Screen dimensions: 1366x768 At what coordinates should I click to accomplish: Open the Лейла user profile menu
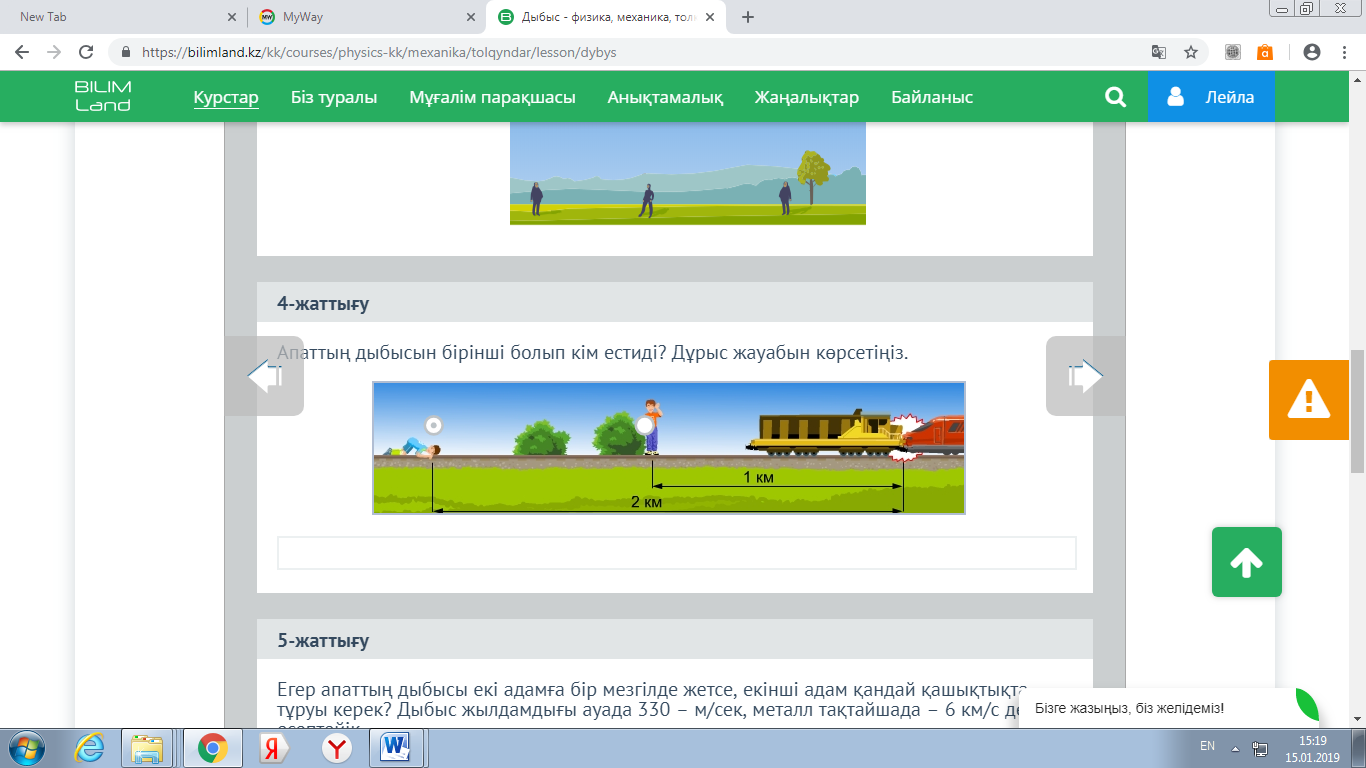coord(1211,97)
